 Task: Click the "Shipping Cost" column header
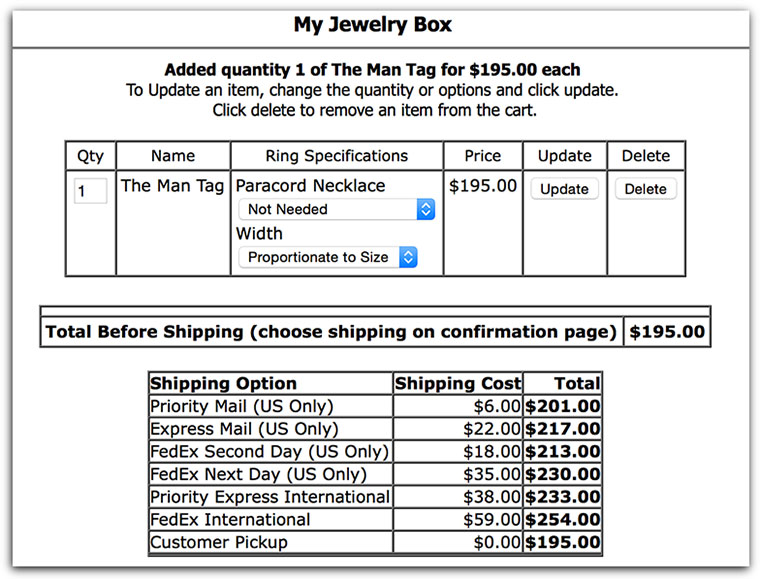tap(458, 383)
